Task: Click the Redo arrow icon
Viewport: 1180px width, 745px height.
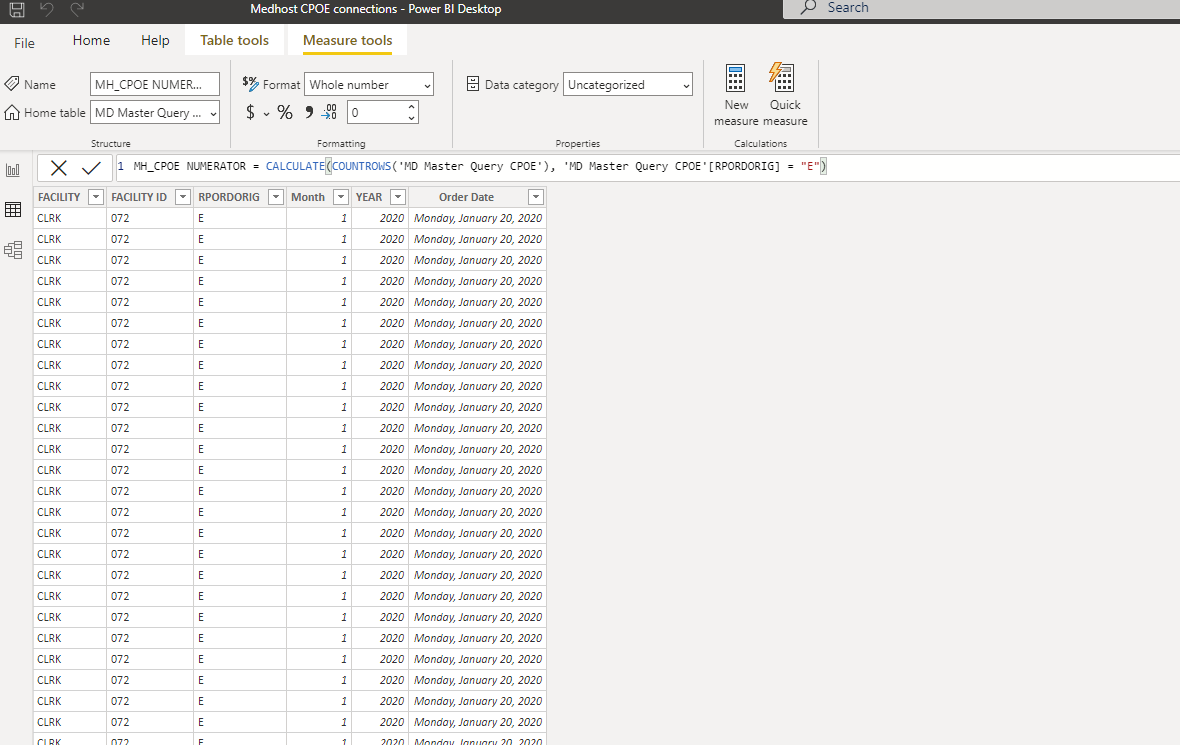Action: click(x=77, y=9)
